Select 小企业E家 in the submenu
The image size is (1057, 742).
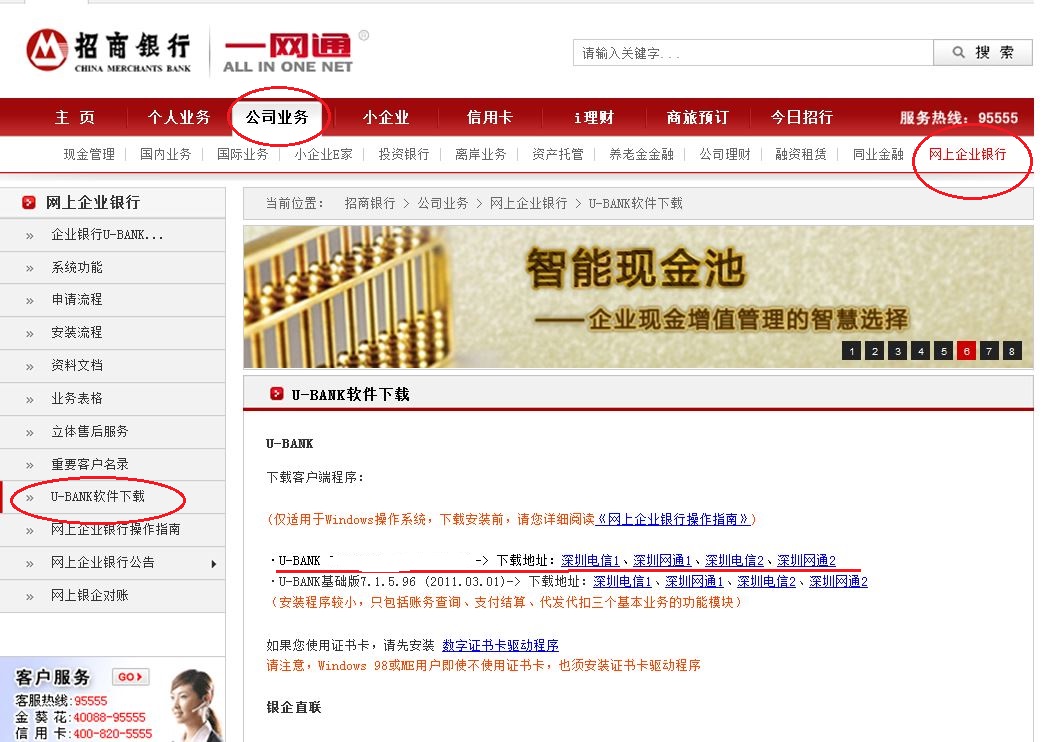[x=324, y=154]
